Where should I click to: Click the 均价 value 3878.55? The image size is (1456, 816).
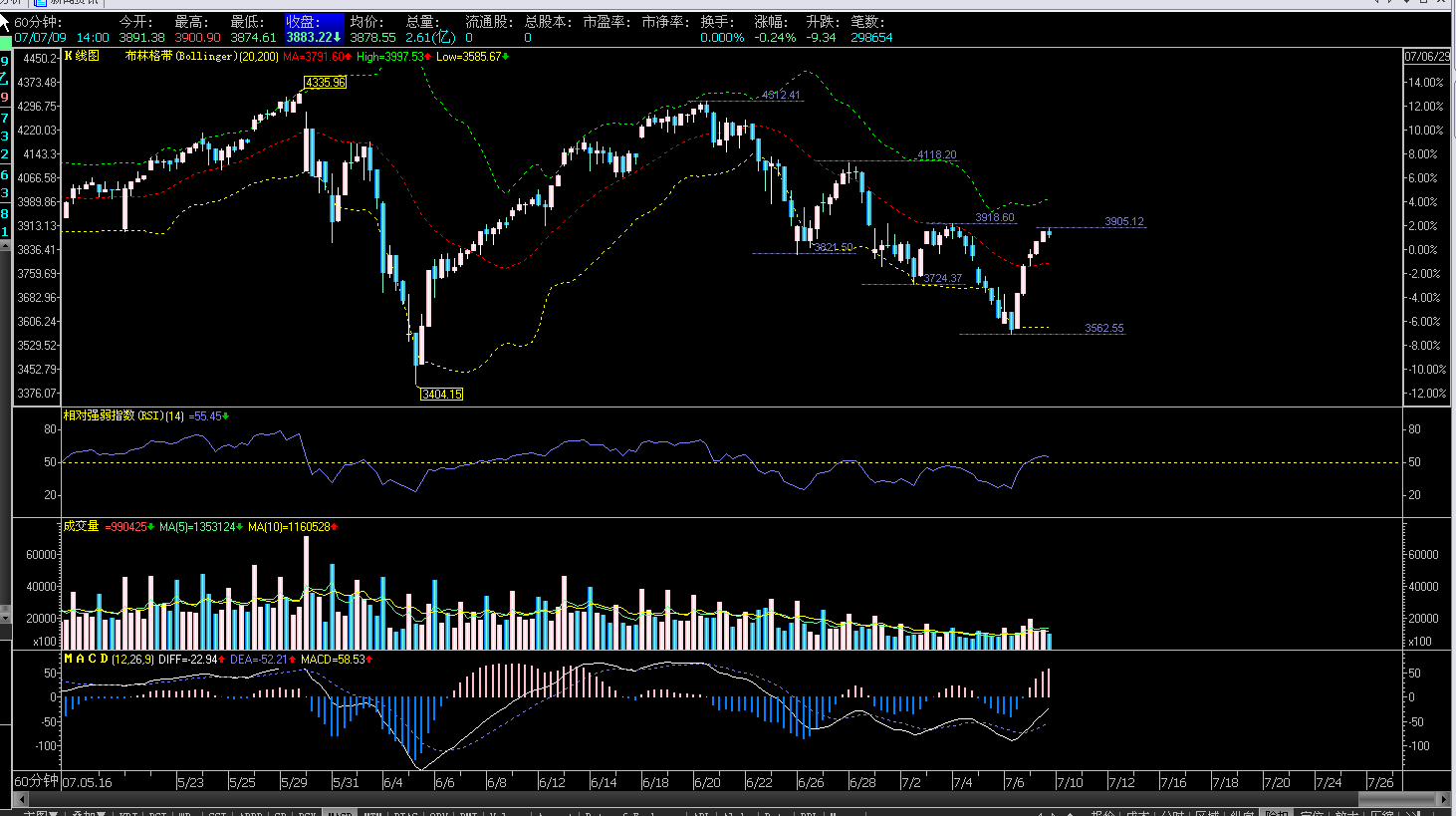tap(372, 38)
